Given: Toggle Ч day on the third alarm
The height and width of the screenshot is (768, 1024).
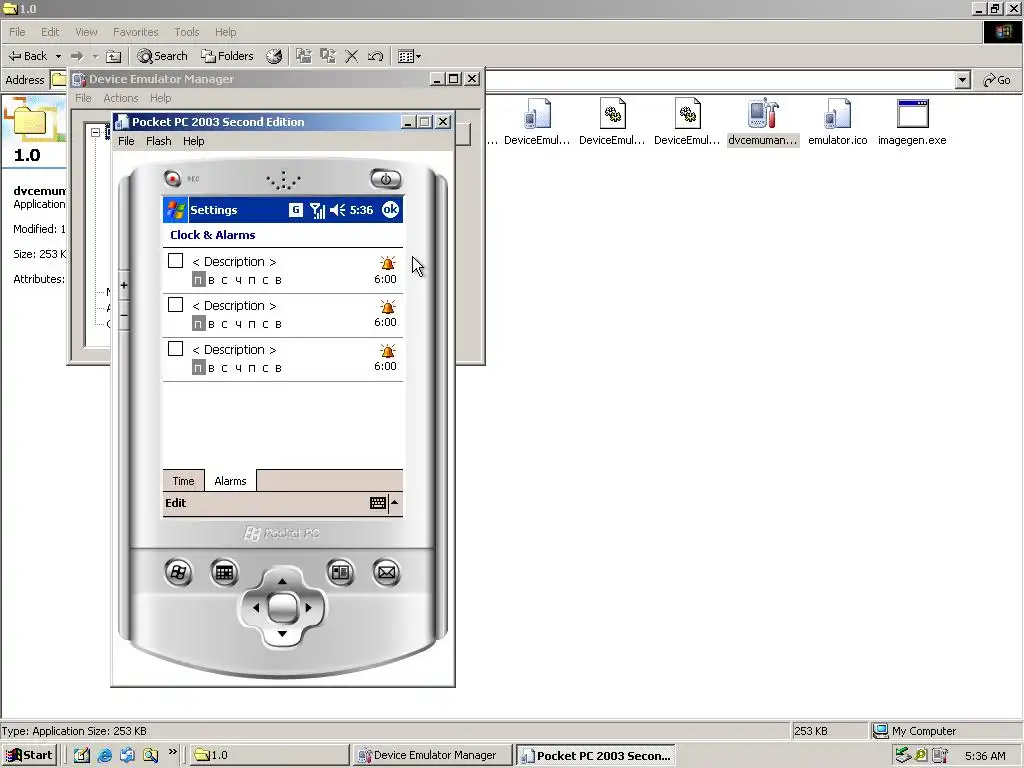Looking at the screenshot, I should click(x=238, y=368).
